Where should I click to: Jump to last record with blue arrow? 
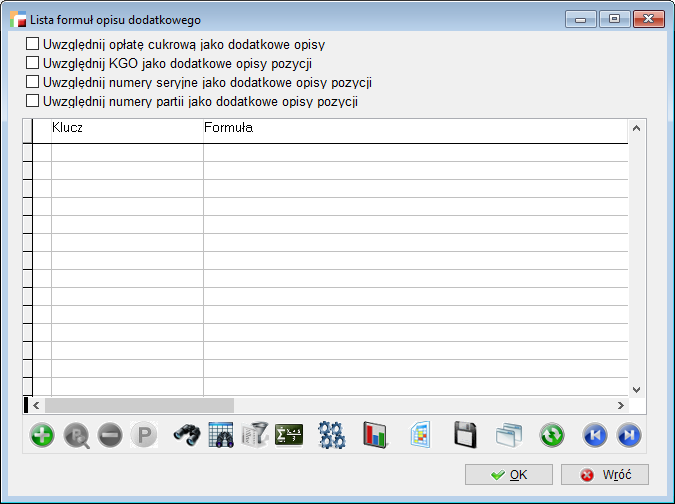pyautogui.click(x=628, y=435)
